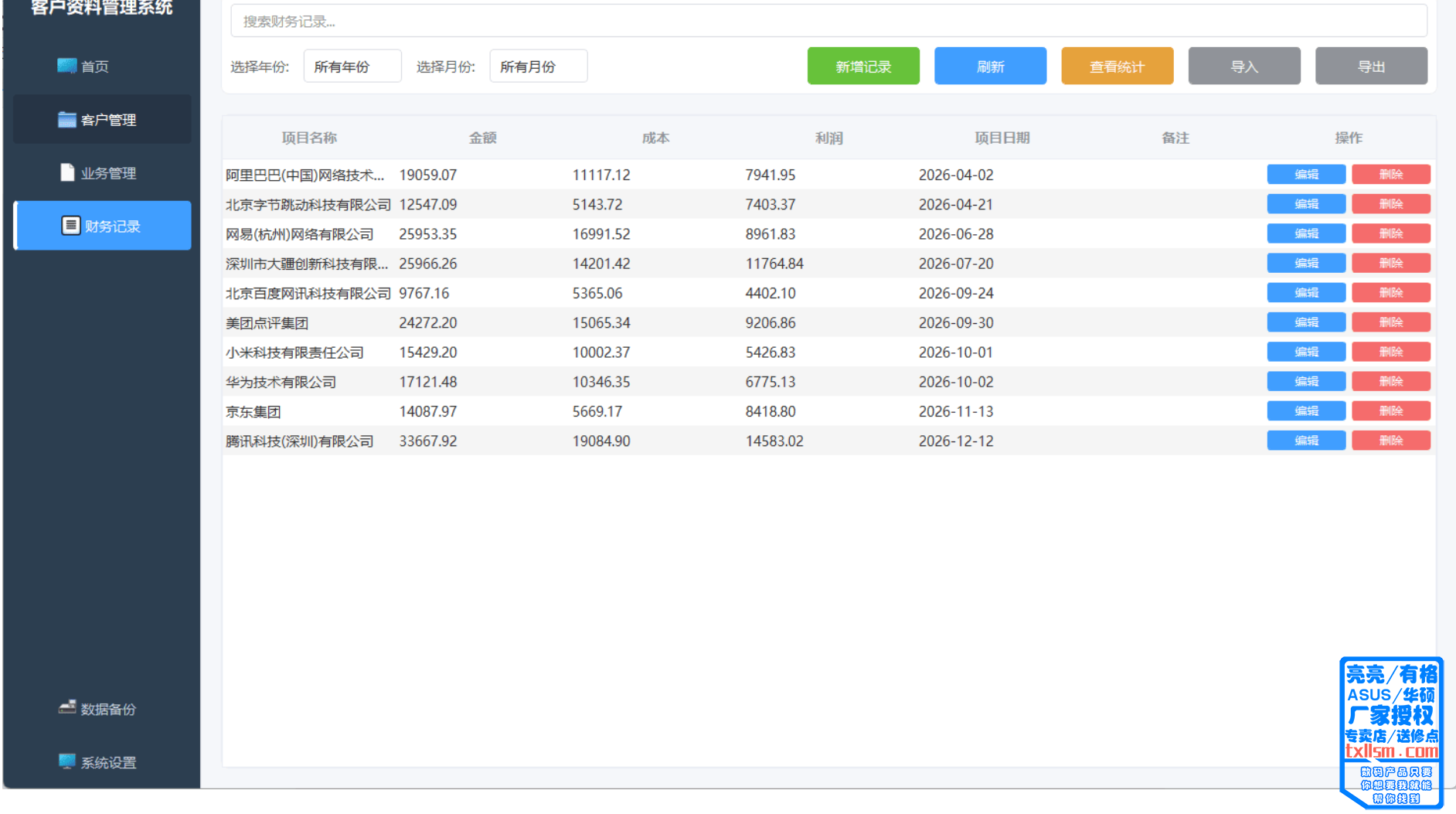
Task: Delete the 华为技术有限公司 record
Action: click(1390, 382)
